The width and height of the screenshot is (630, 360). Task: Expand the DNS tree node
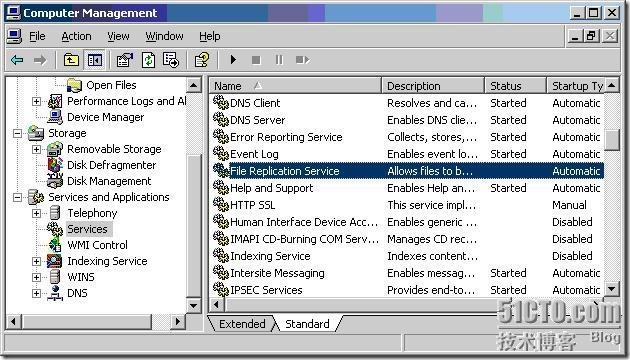(36, 293)
